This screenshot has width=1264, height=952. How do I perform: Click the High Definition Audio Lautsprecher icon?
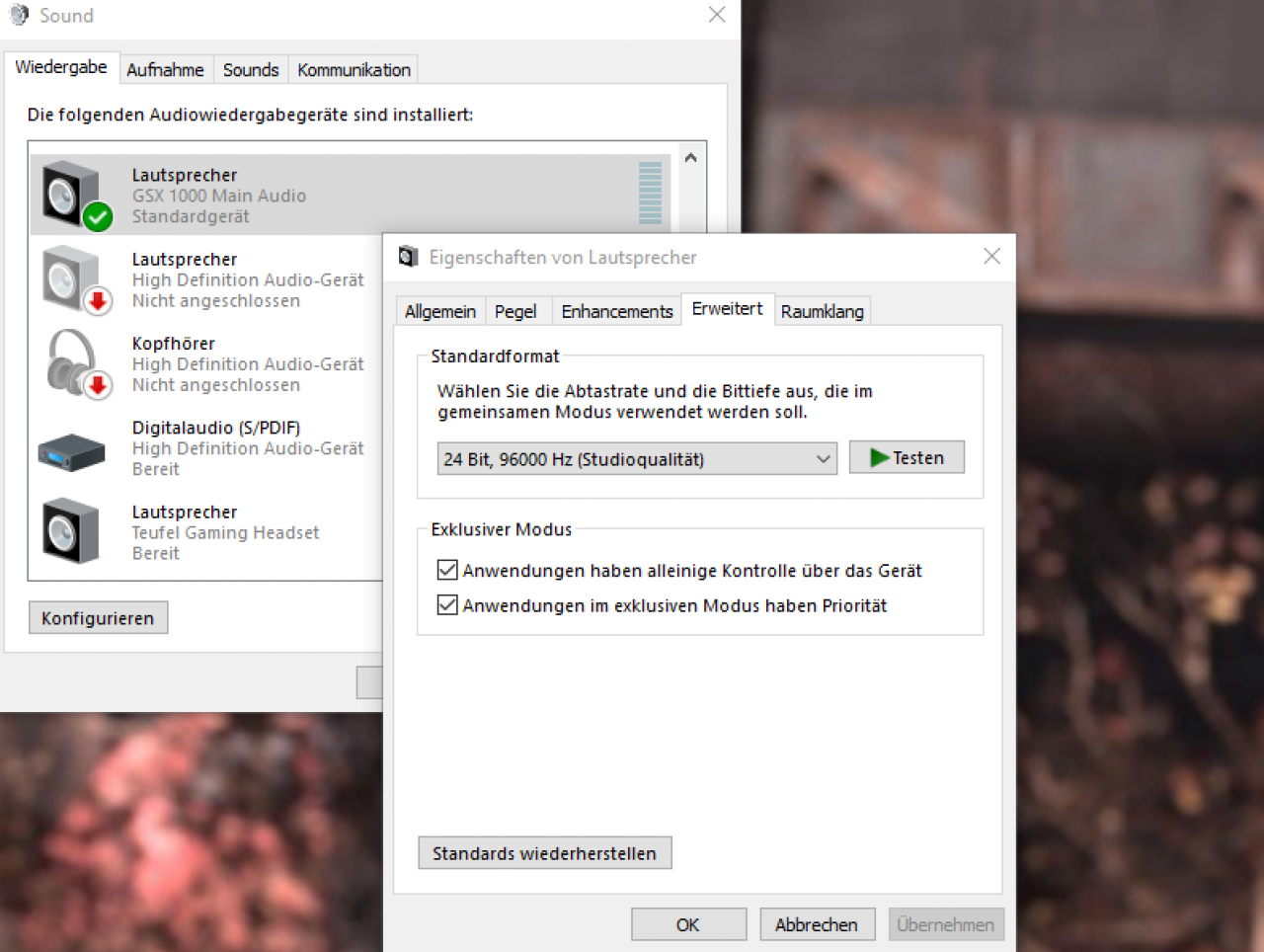click(x=75, y=279)
